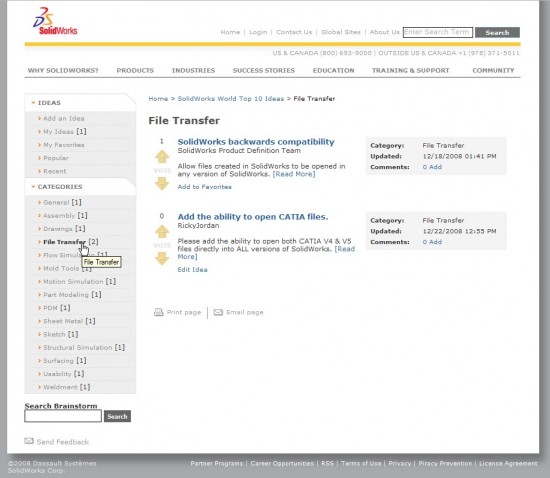Vote up SolidWorks backwards compatibility idea
The width and height of the screenshot is (550, 478).
point(162,157)
